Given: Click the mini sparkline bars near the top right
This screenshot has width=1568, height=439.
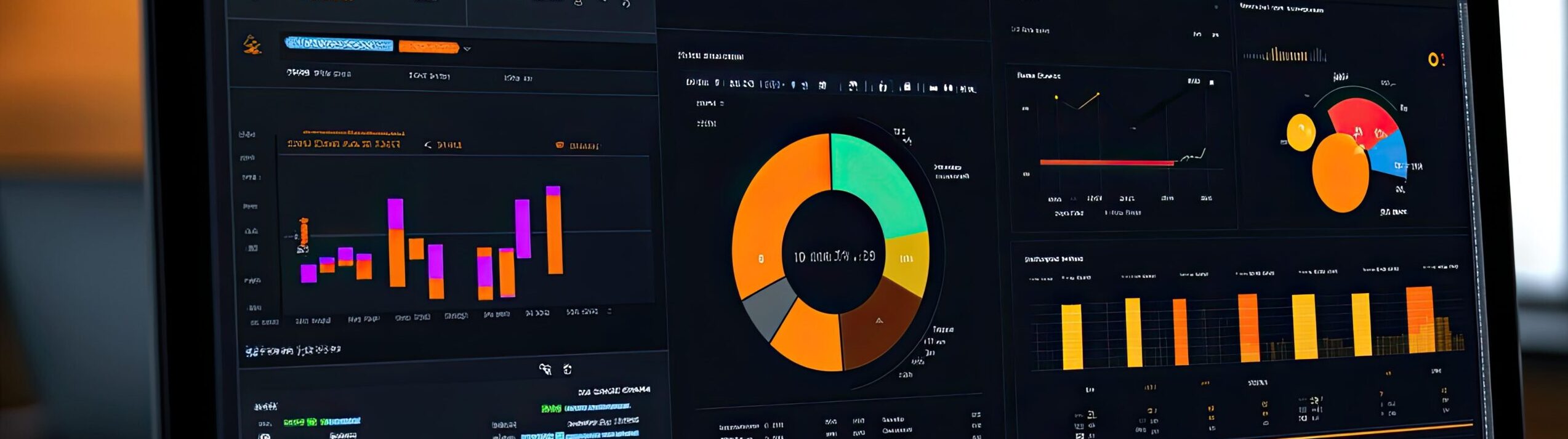Looking at the screenshot, I should pyautogui.click(x=1284, y=55).
